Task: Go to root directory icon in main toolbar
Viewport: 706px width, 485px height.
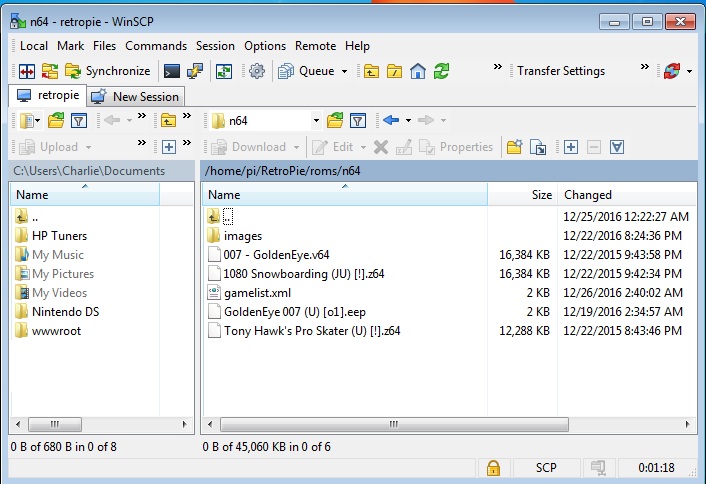Action: click(394, 71)
